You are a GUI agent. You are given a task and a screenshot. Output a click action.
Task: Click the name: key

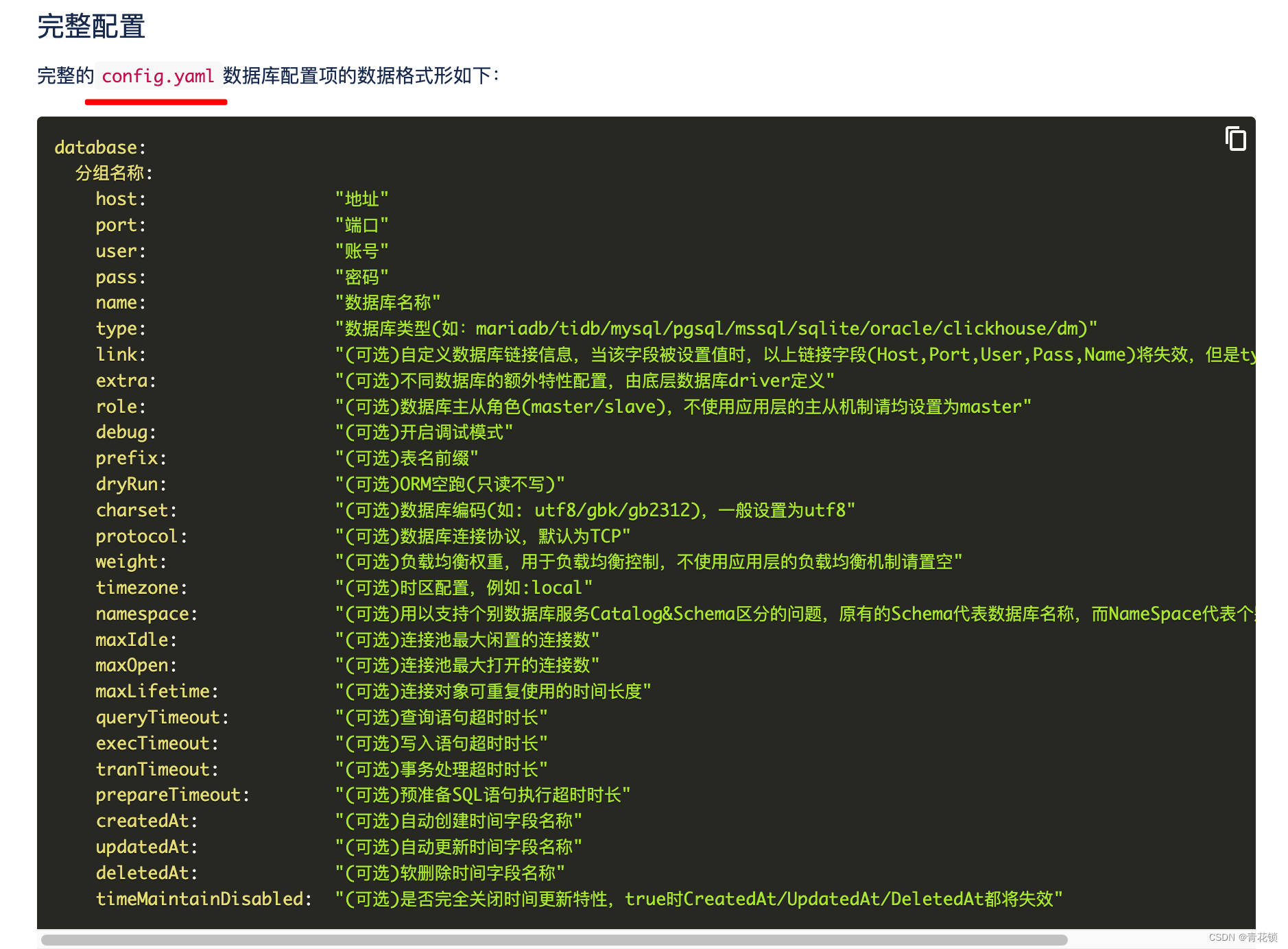121,302
